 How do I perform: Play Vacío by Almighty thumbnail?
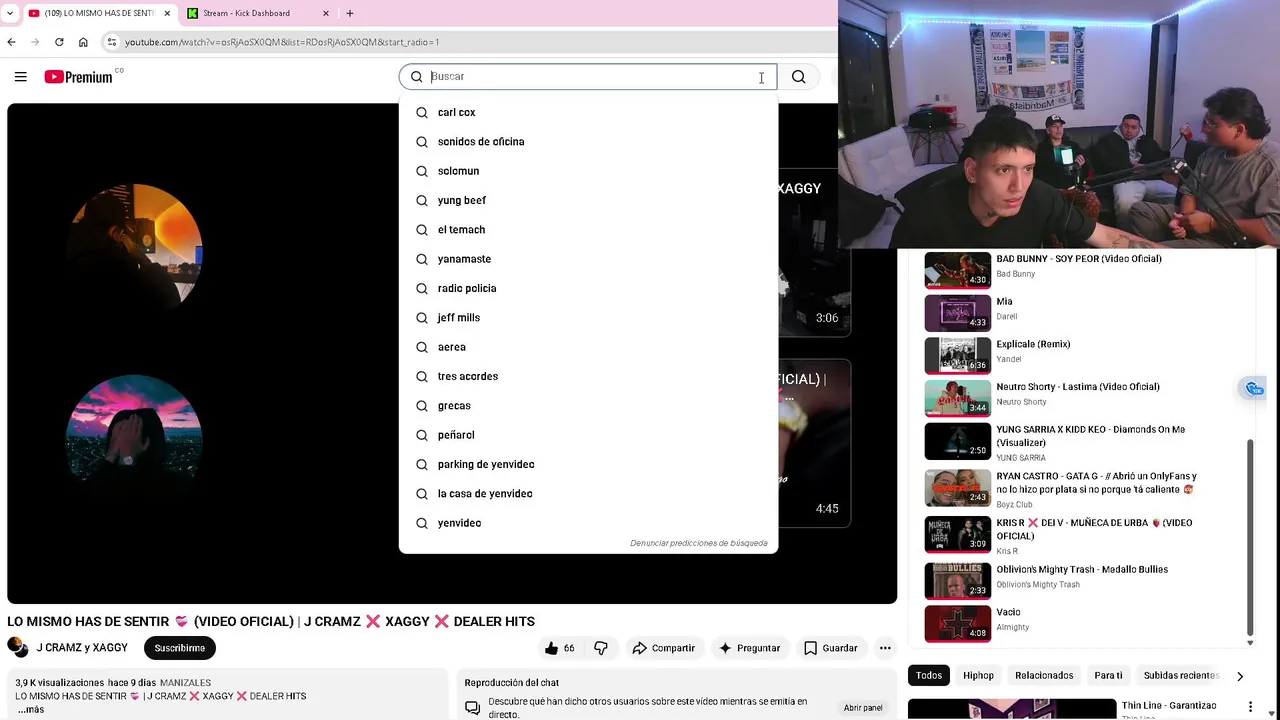[958, 624]
